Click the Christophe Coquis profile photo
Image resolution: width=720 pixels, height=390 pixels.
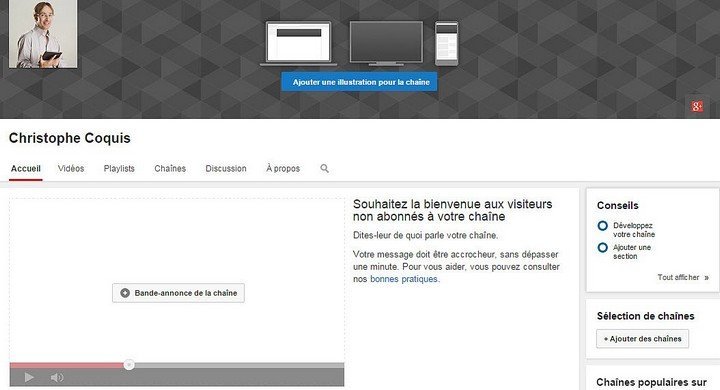pos(43,34)
